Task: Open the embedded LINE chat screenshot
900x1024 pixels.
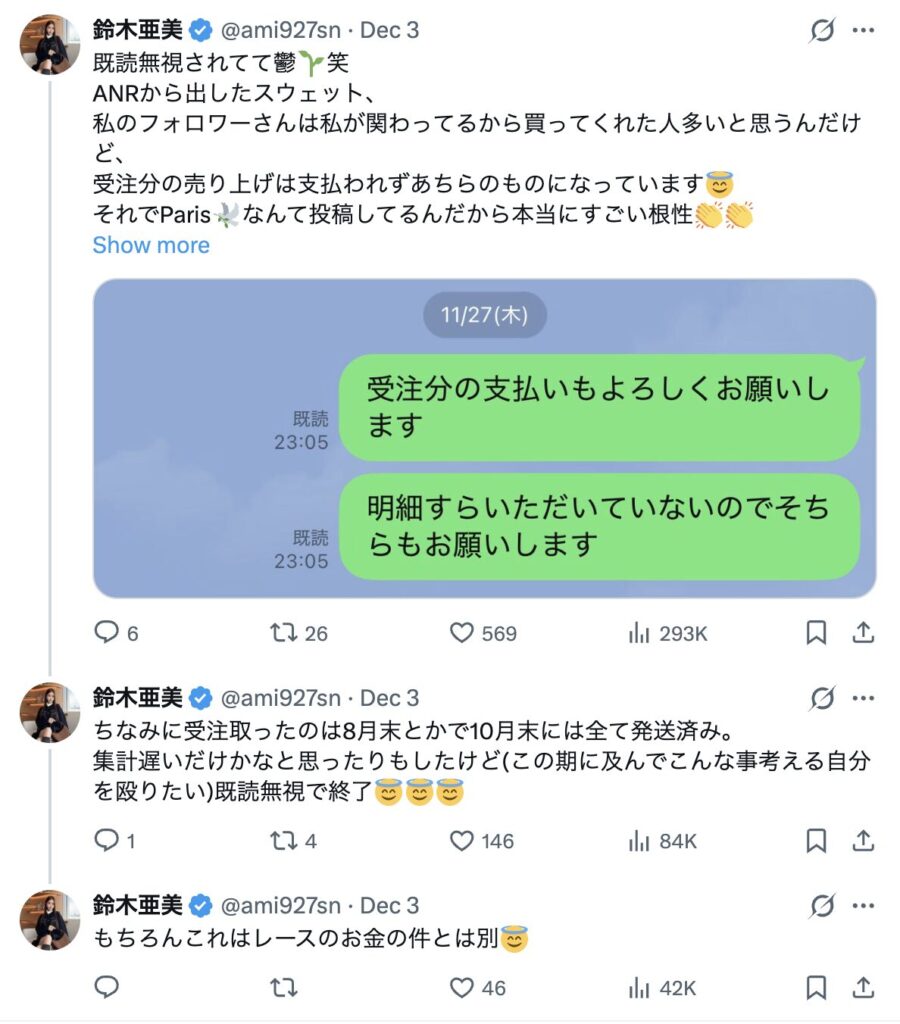Action: coord(484,438)
